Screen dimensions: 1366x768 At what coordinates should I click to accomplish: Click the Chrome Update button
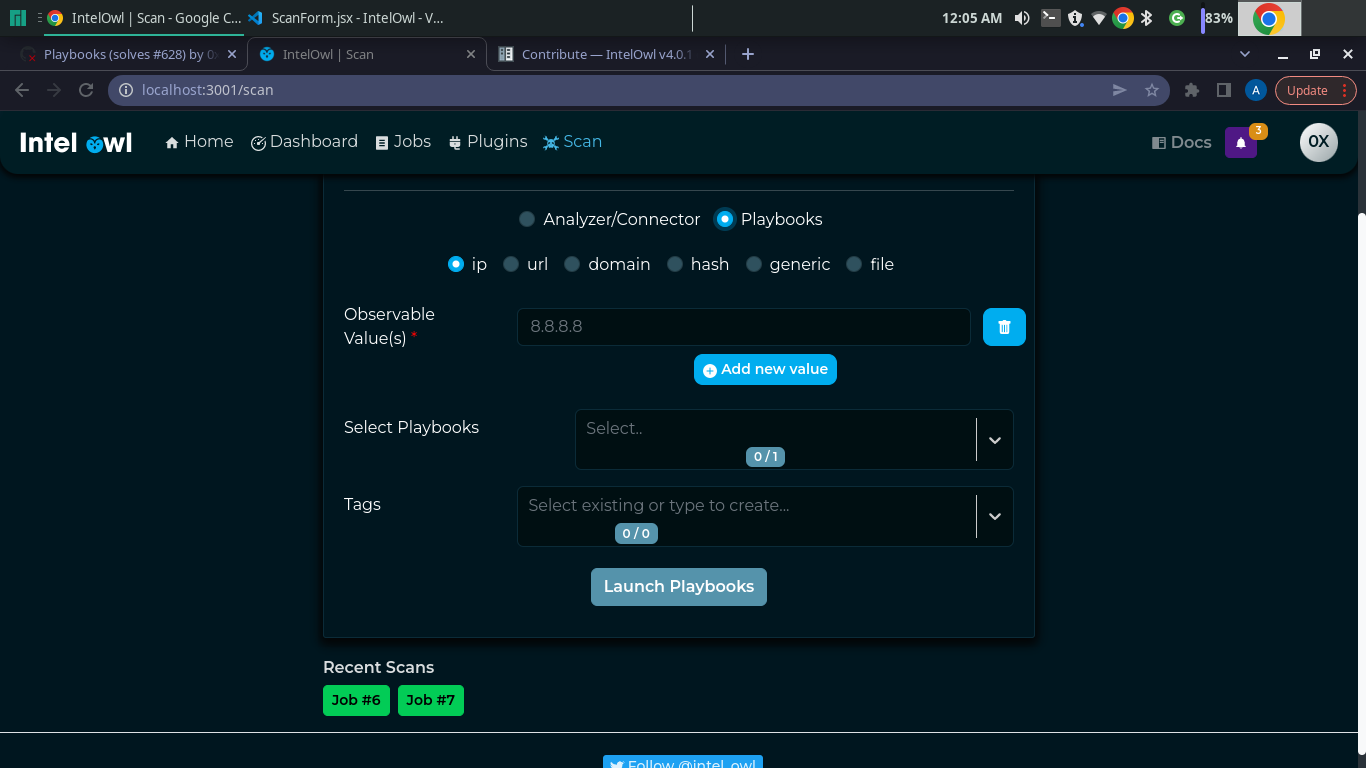coord(1316,90)
